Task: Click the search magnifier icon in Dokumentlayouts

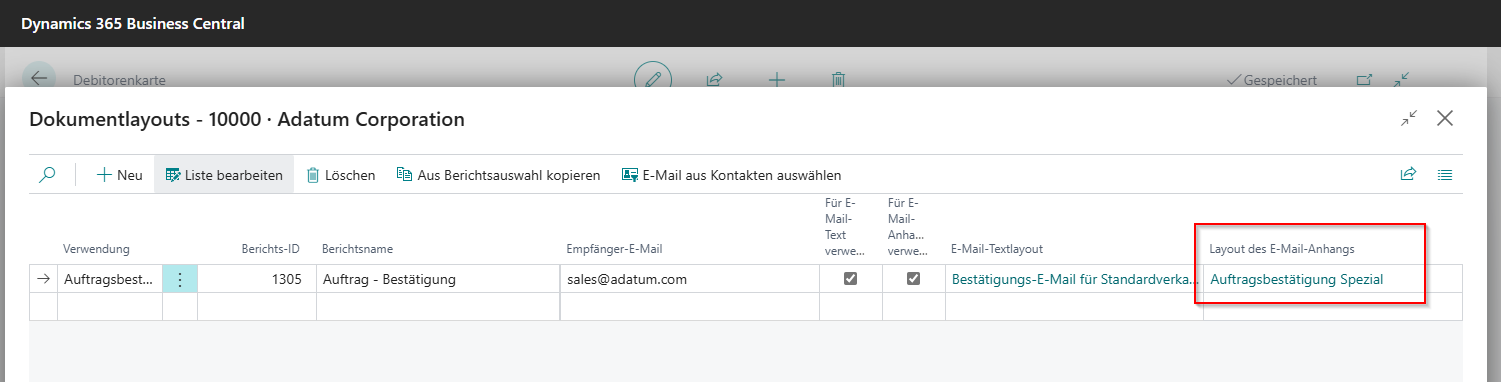Action: pyautogui.click(x=47, y=175)
